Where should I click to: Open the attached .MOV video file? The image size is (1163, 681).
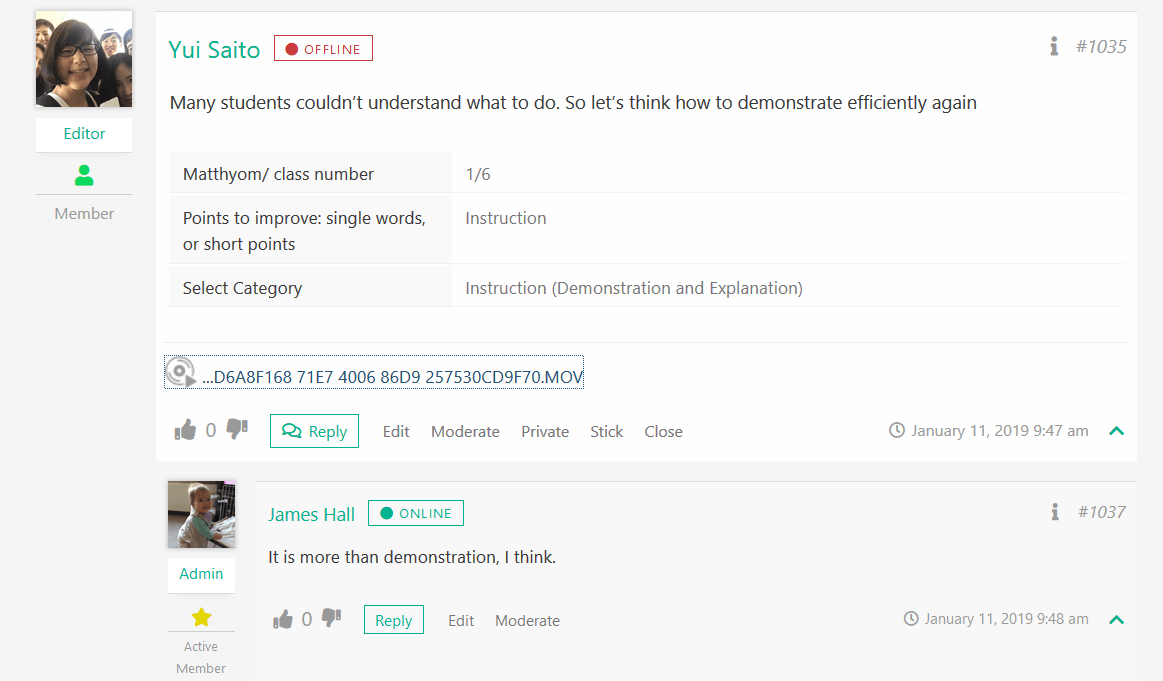392,377
